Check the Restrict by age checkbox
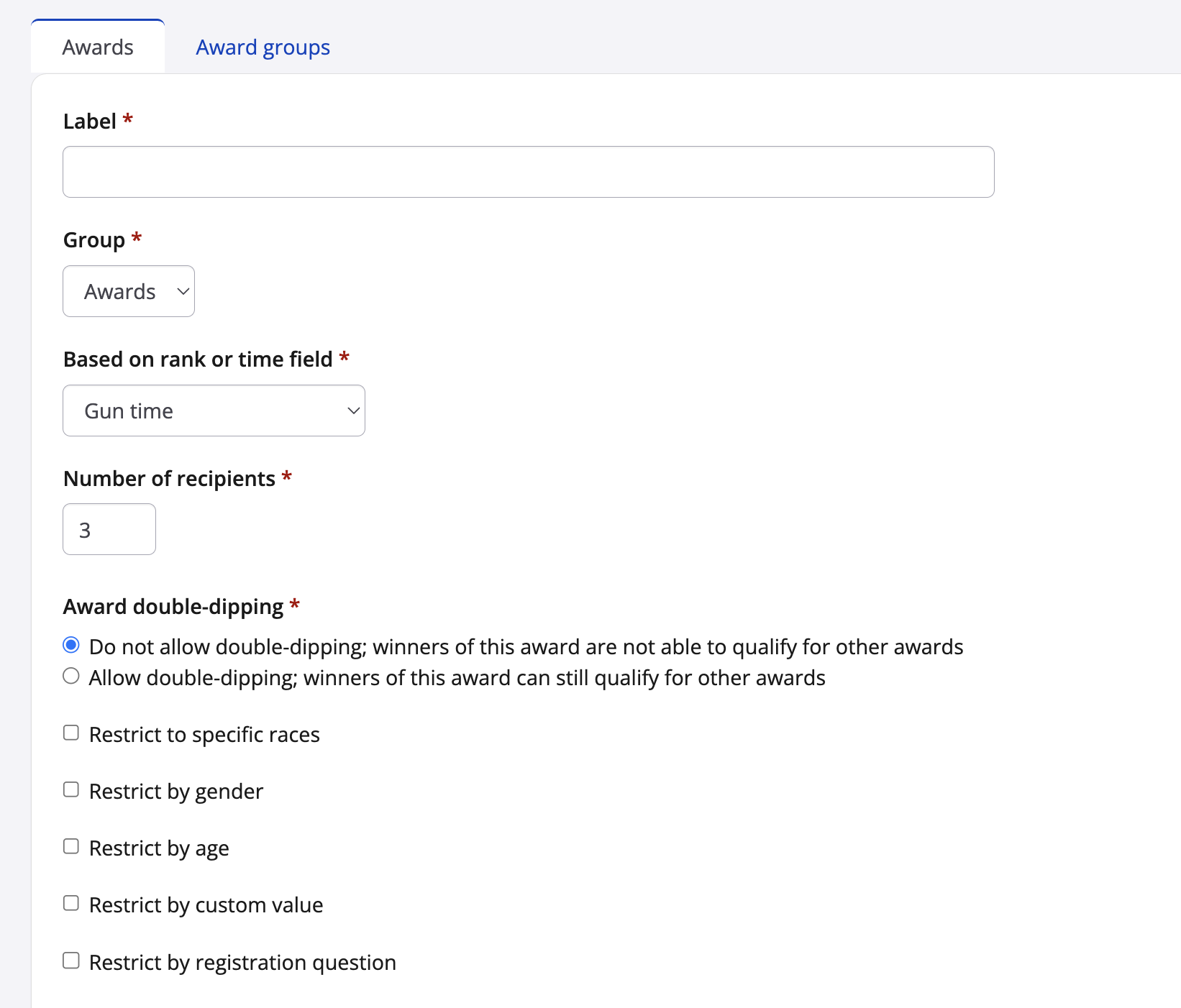The image size is (1181, 1008). 71,846
